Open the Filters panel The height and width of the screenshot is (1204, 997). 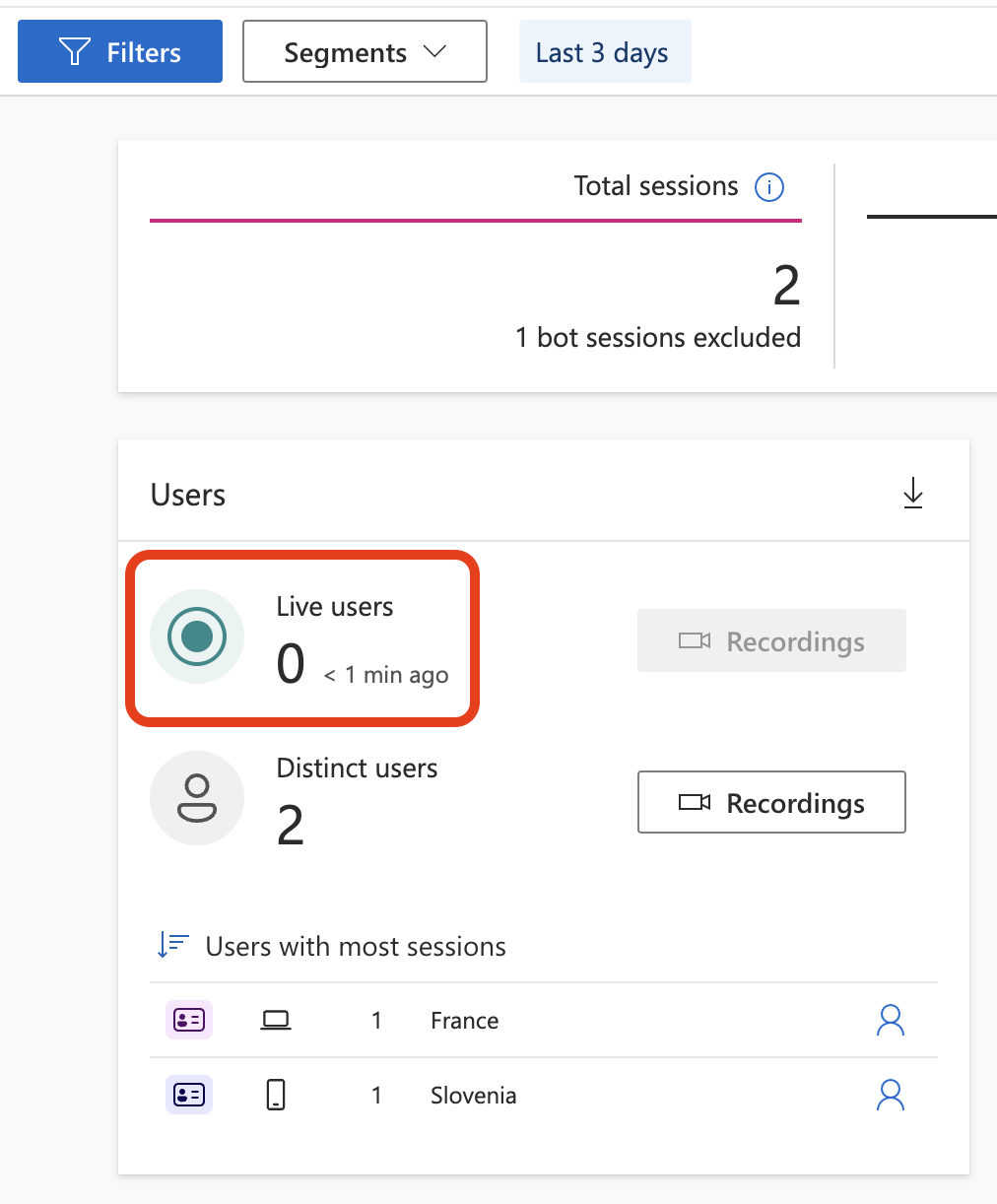tap(120, 51)
